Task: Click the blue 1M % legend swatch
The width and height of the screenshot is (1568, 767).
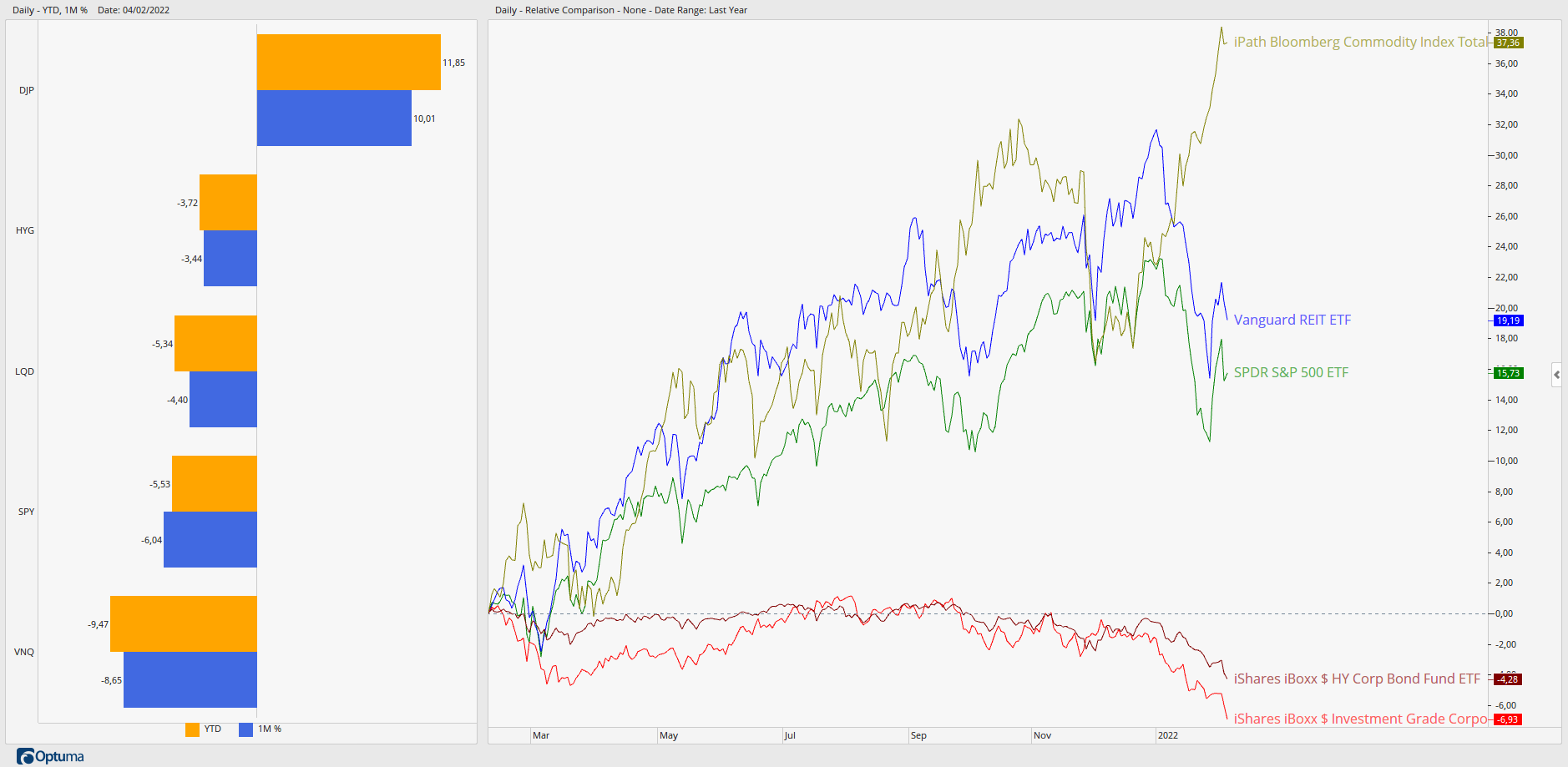Action: [245, 729]
